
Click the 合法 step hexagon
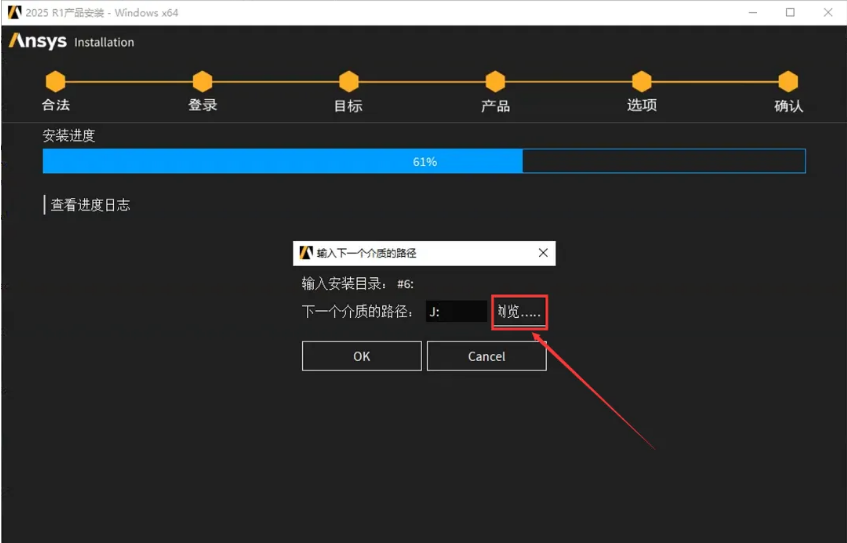(x=55, y=82)
